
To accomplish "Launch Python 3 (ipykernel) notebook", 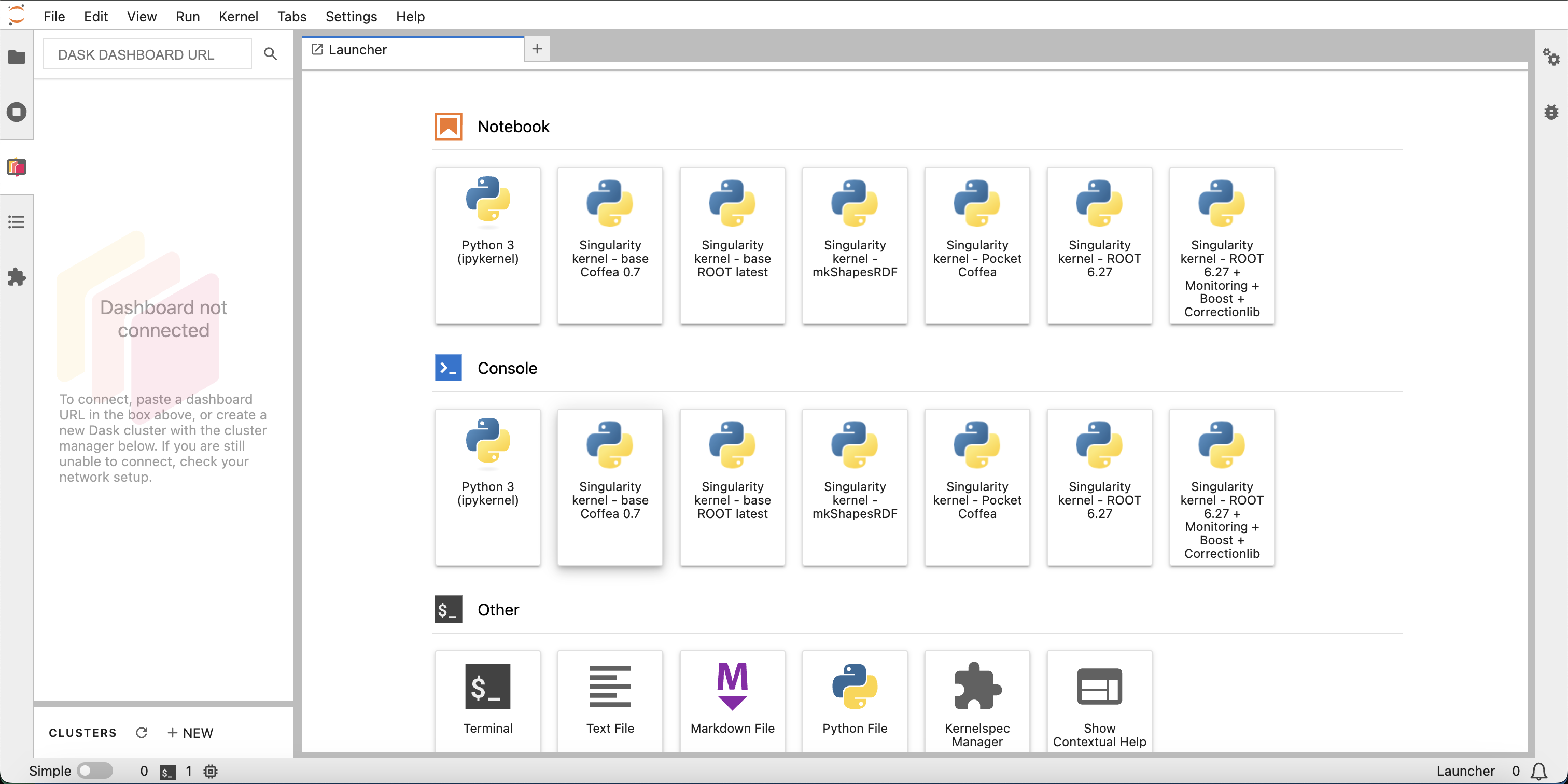I will pyautogui.click(x=487, y=245).
